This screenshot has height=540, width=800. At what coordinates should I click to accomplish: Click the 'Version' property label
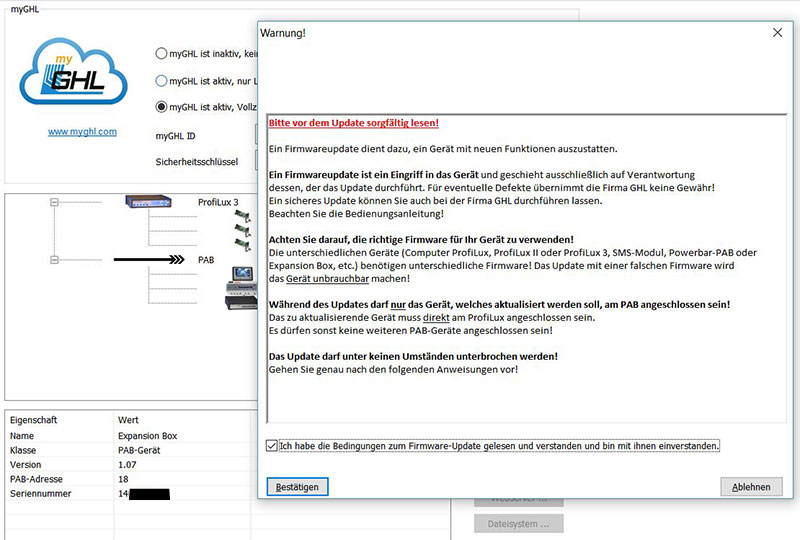[x=26, y=464]
